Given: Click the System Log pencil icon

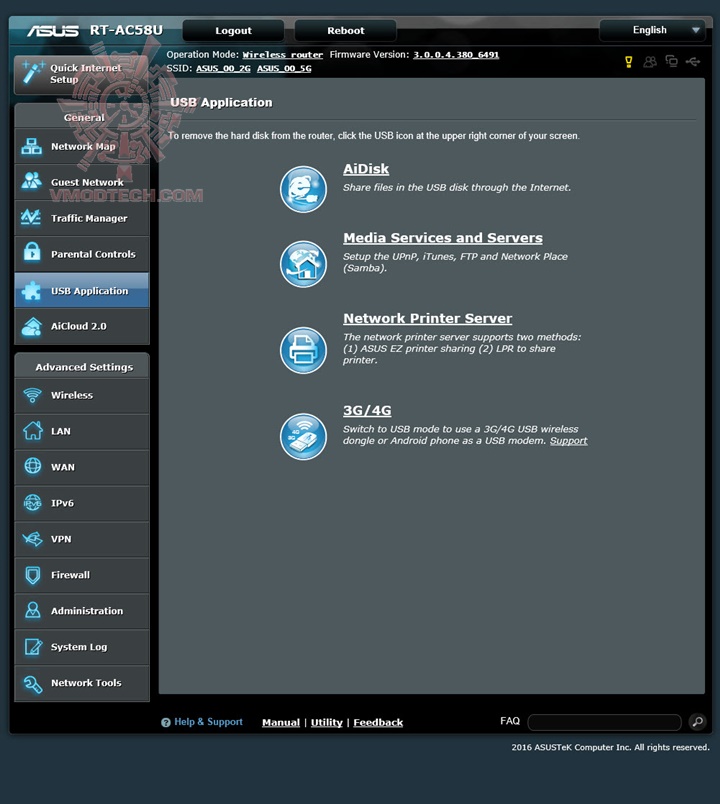Looking at the screenshot, I should pos(33,647).
